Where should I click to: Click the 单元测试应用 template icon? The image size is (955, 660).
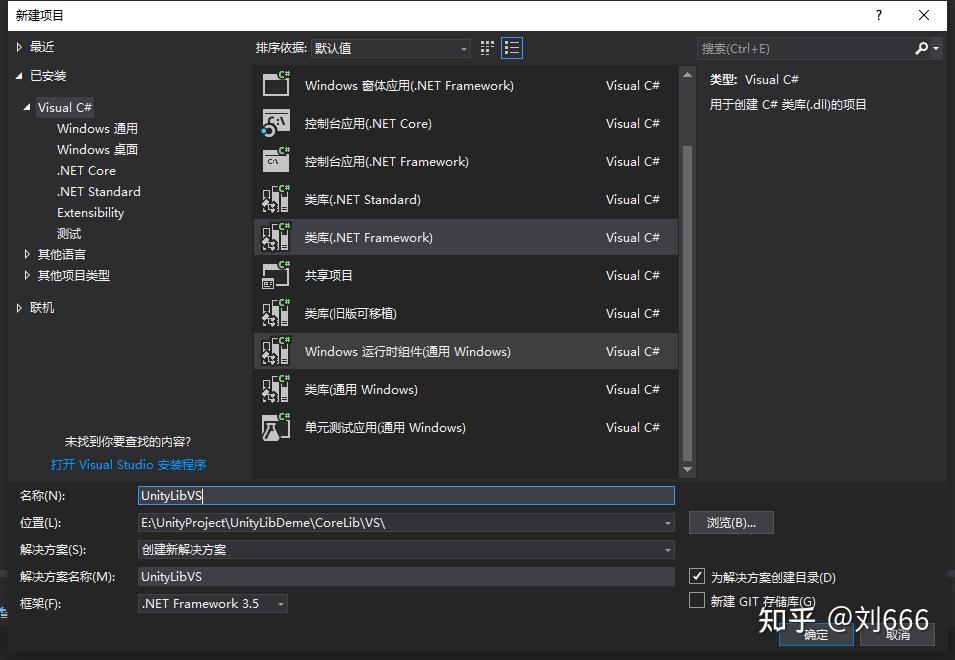276,427
